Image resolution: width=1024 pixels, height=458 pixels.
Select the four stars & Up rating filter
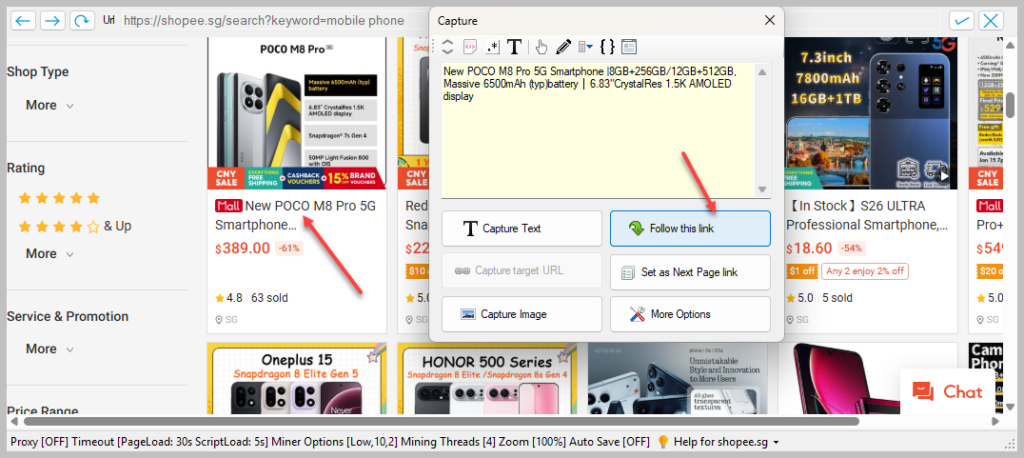click(x=75, y=226)
